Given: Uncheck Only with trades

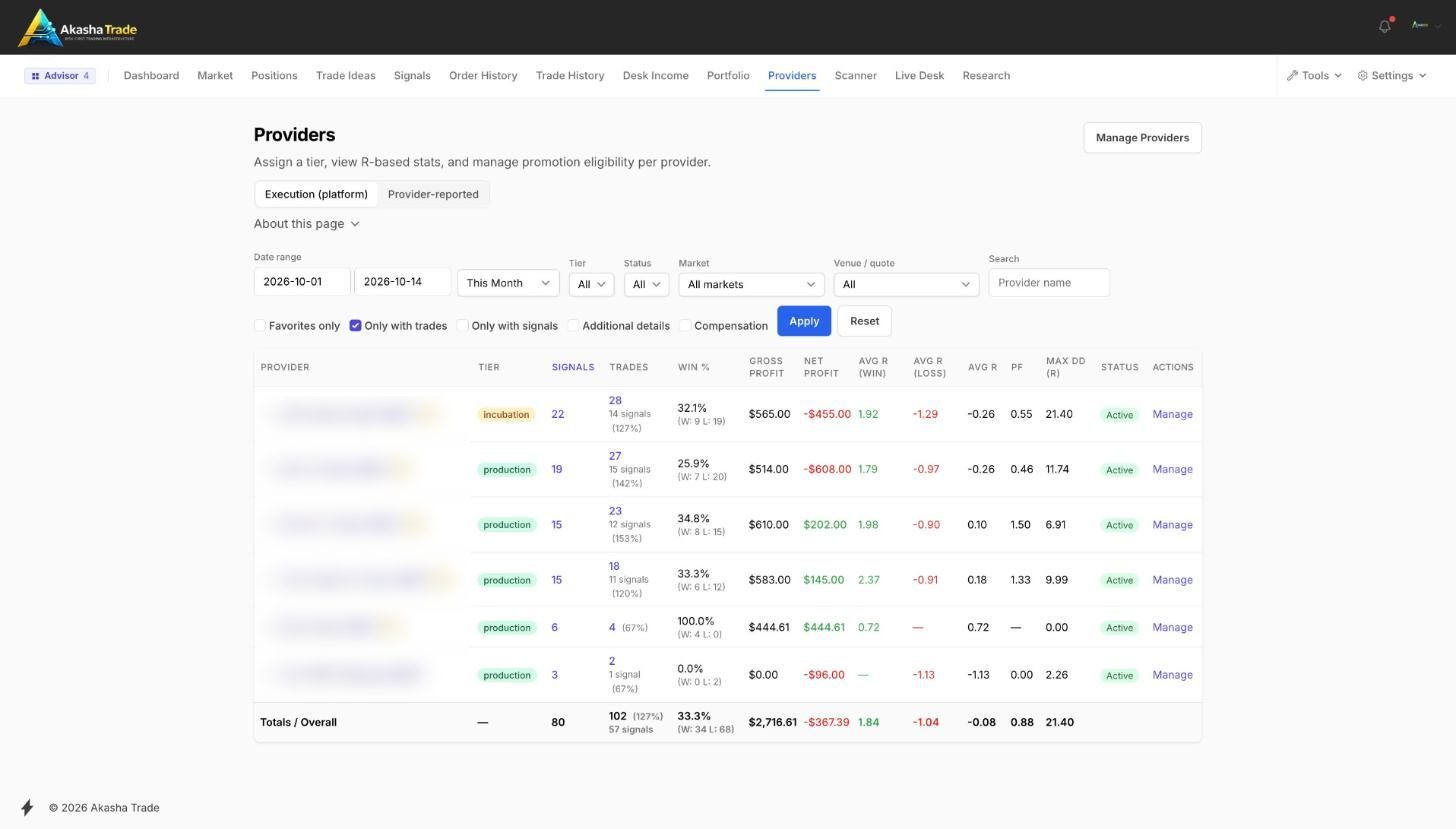Looking at the screenshot, I should coord(355,326).
